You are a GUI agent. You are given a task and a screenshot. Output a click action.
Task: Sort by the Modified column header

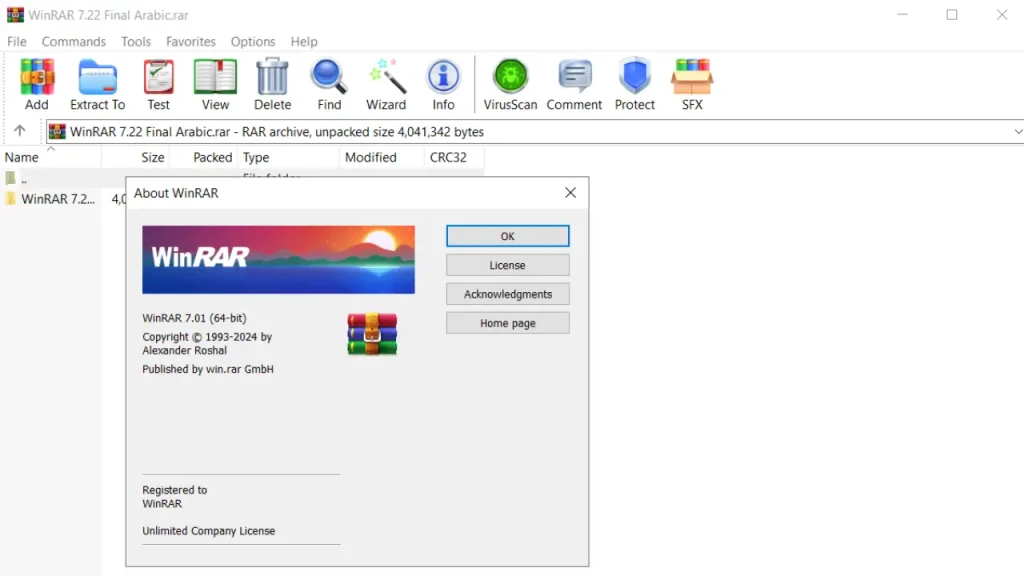click(381, 157)
